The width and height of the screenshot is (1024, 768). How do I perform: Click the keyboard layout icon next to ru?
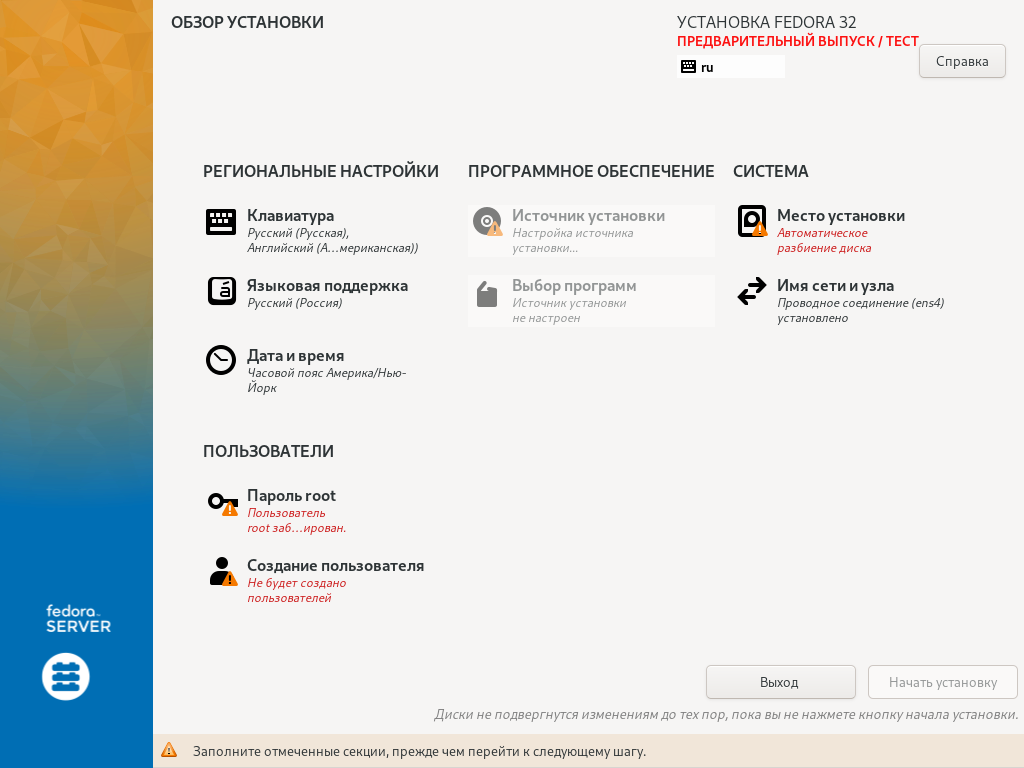(x=688, y=67)
